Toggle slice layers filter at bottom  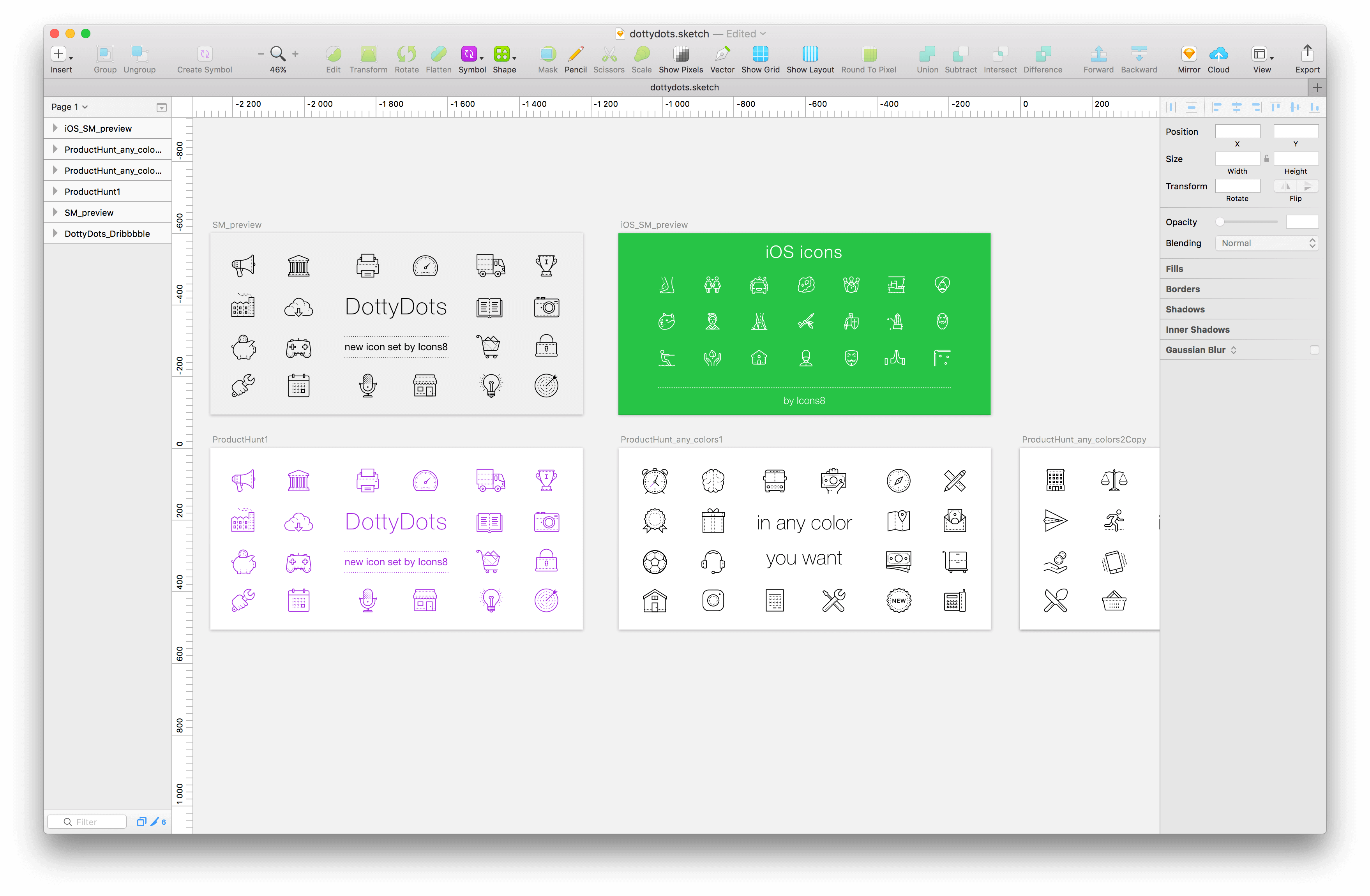pyautogui.click(x=154, y=822)
